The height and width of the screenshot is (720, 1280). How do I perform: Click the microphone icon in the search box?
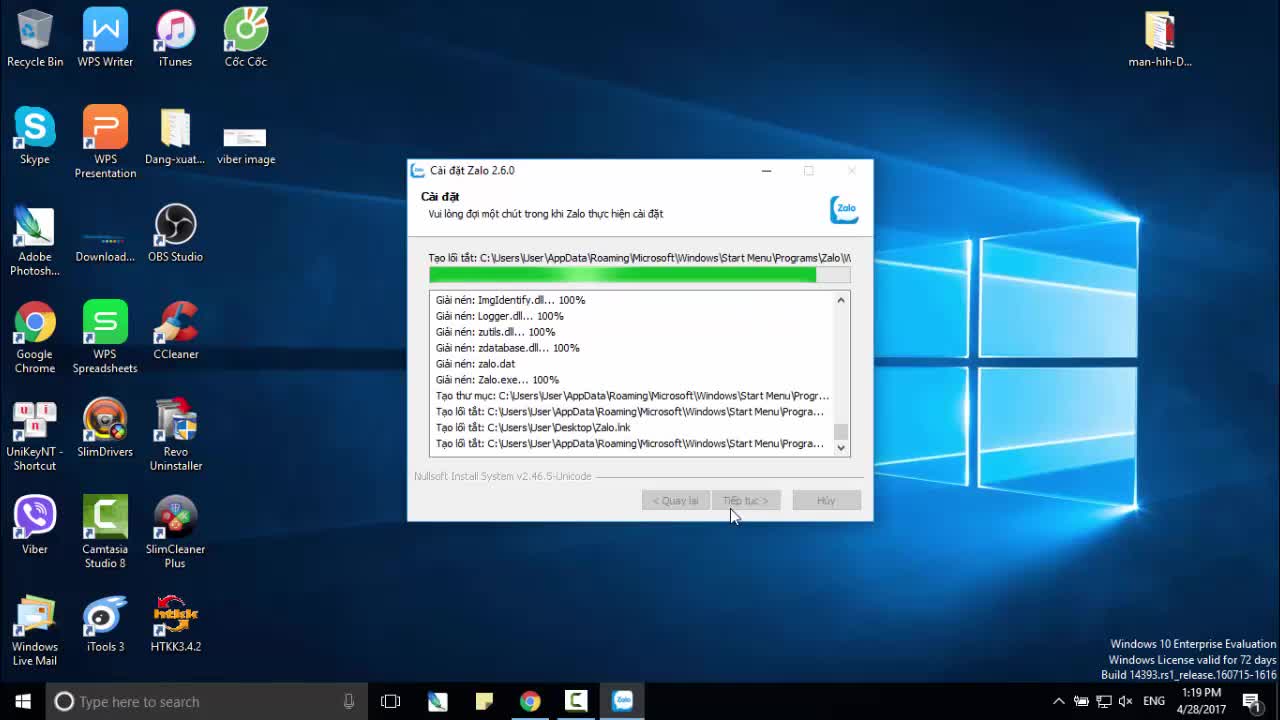(x=349, y=702)
